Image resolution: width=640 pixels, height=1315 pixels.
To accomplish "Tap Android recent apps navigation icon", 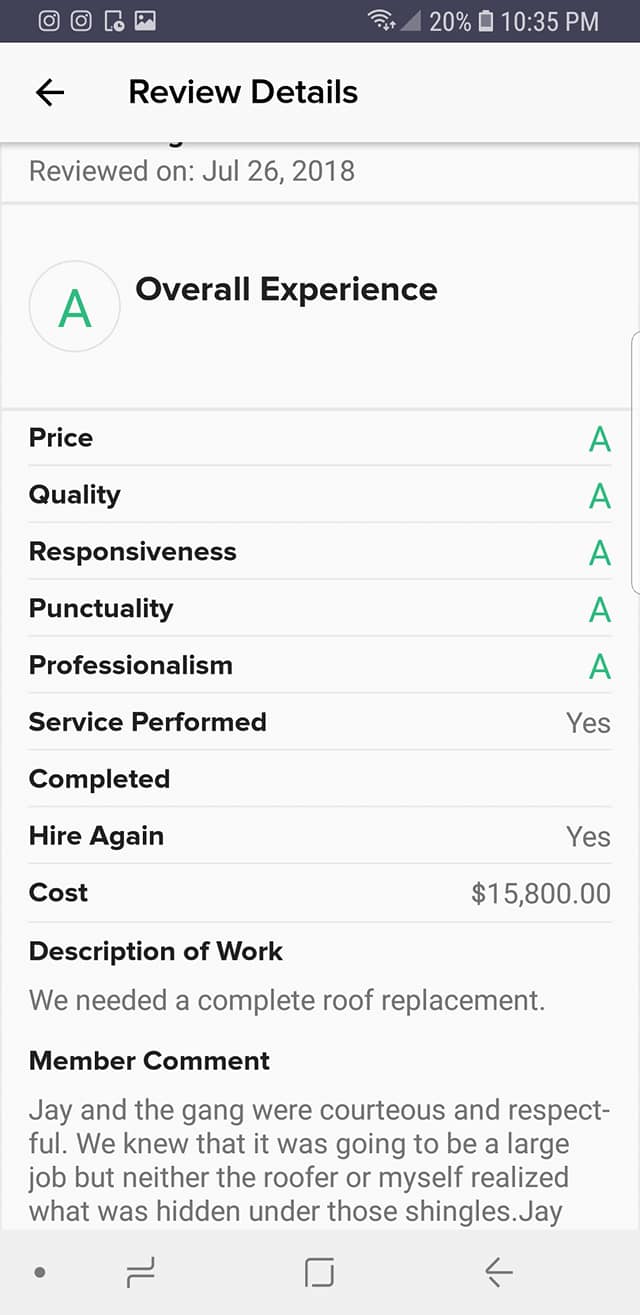I will click(140, 1272).
